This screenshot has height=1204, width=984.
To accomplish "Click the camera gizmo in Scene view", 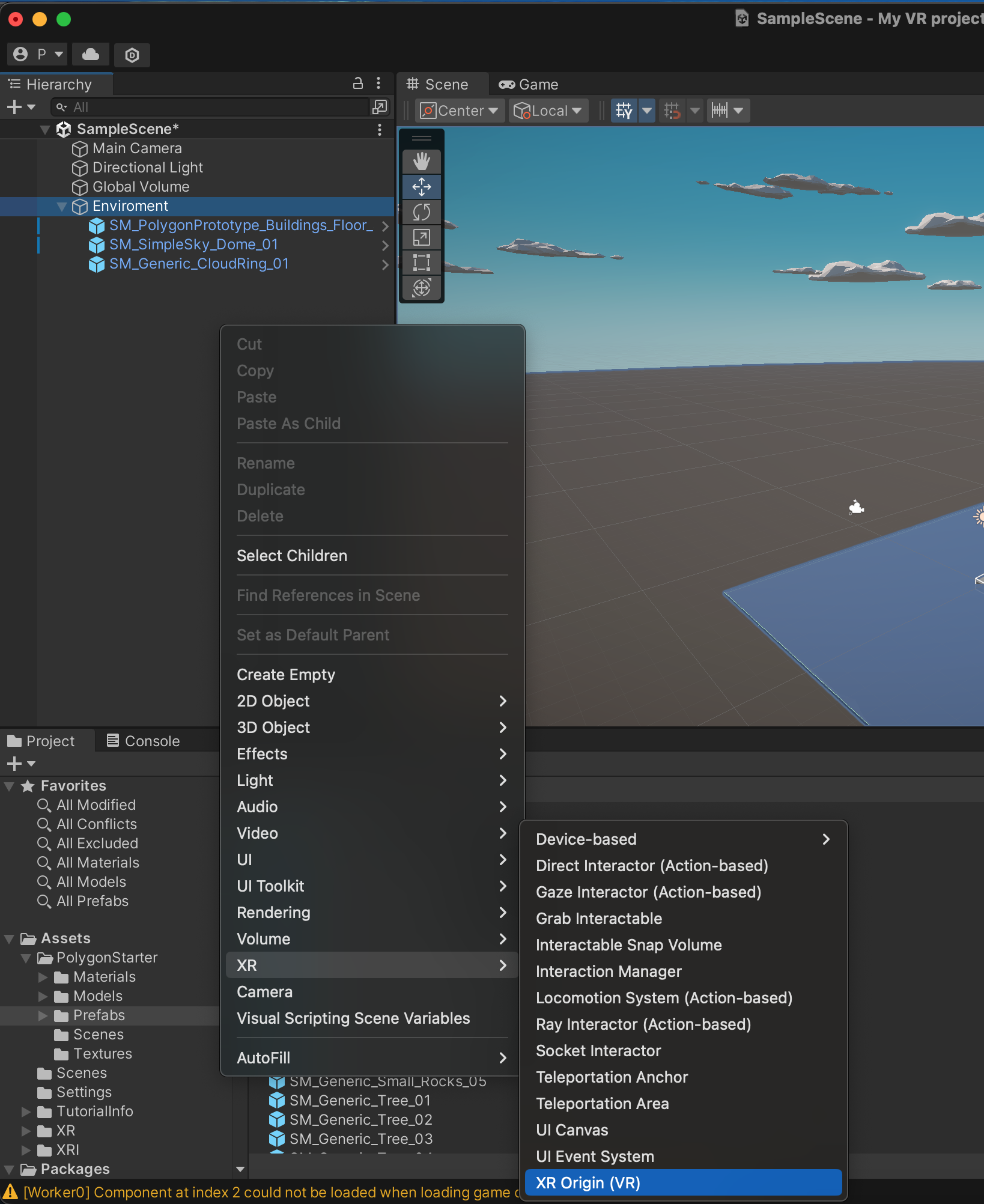I will [856, 507].
